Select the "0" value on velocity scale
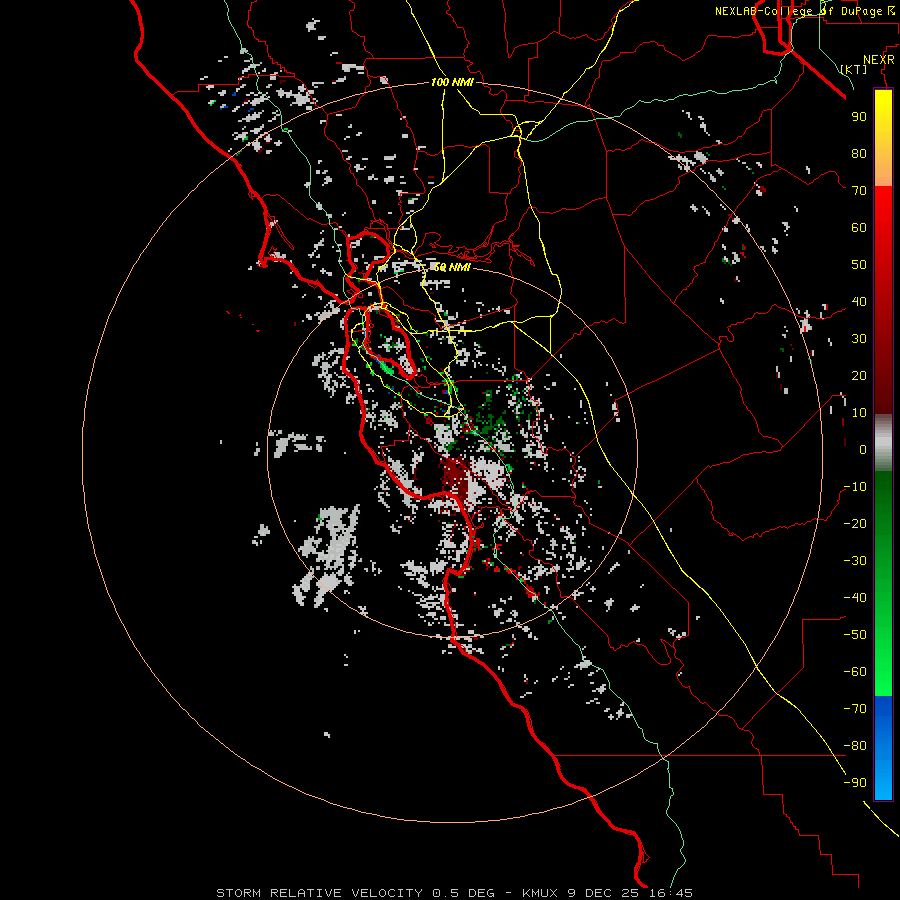Screen dimensions: 900x900 (x=863, y=449)
